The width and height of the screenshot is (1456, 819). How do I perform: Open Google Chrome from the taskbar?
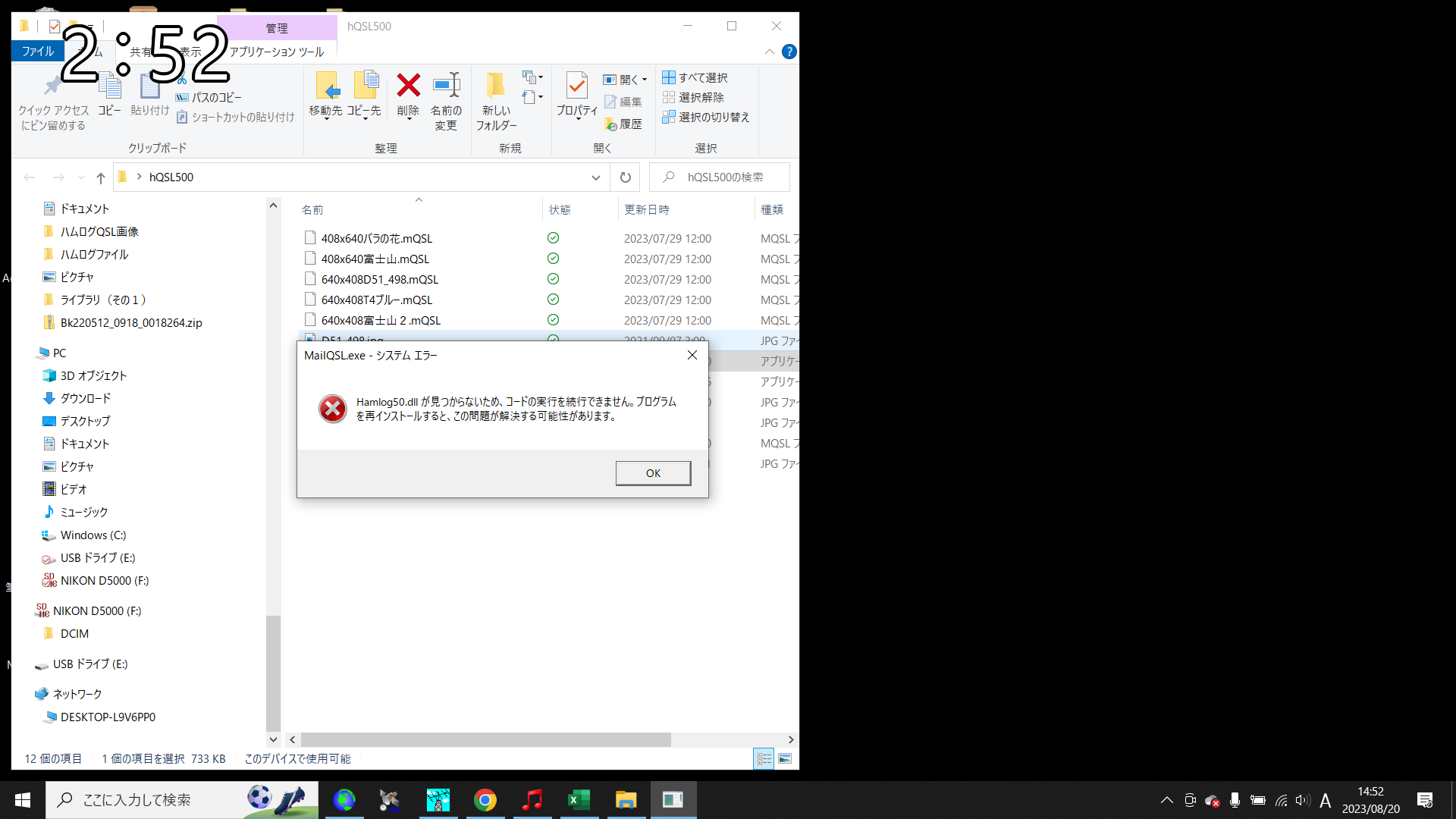(x=485, y=800)
